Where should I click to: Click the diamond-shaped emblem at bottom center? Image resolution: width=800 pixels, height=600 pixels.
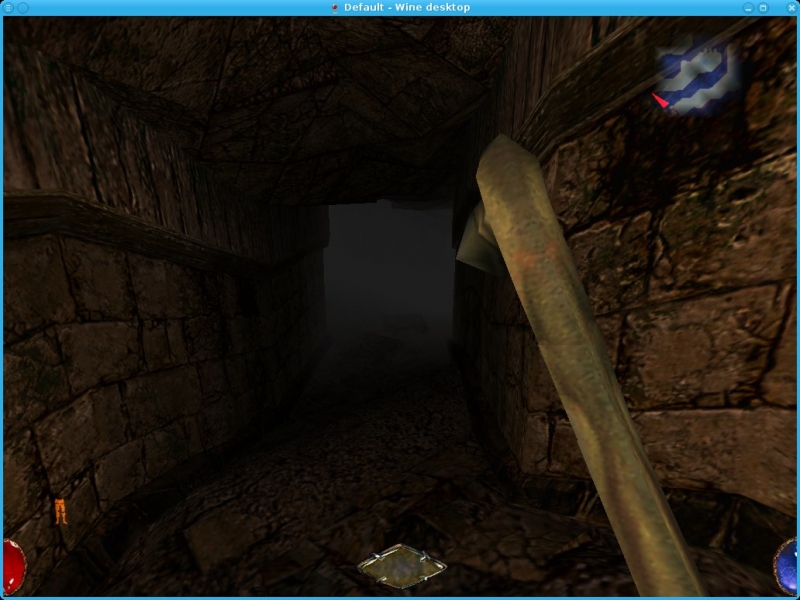tap(401, 568)
